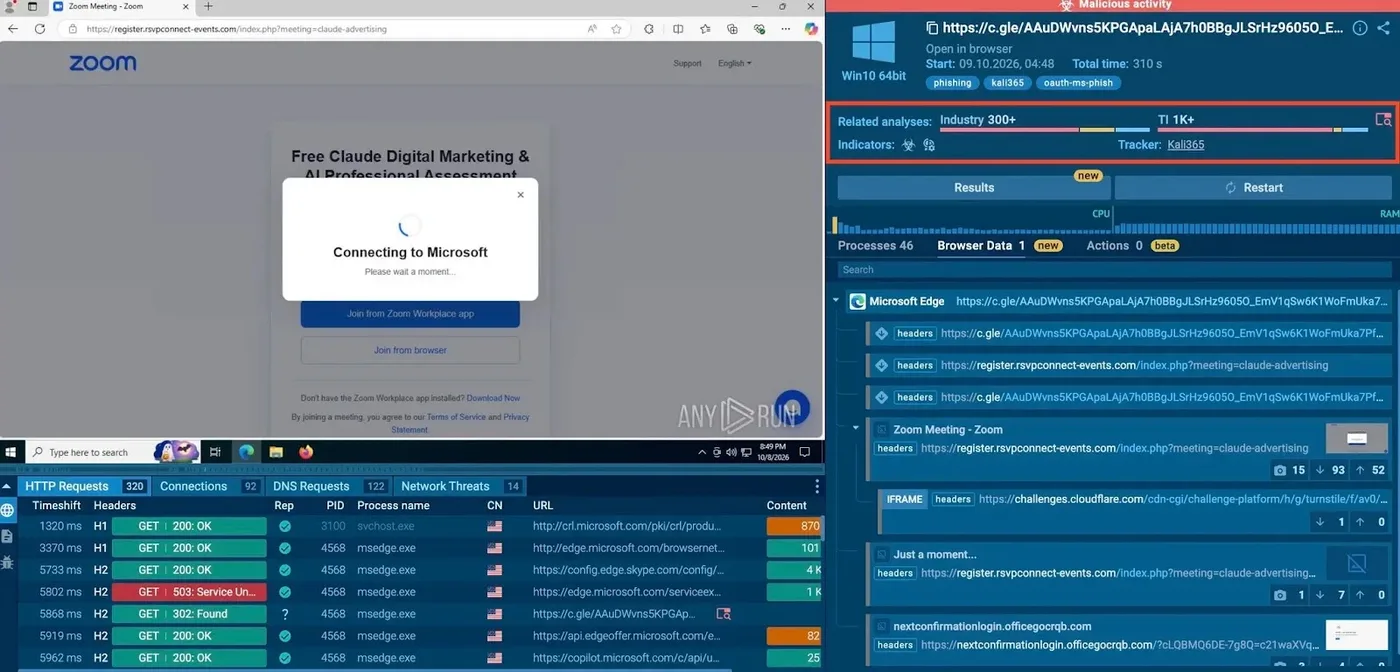Open File Explorer from the taskbar
The image size is (1400, 672).
[276, 452]
